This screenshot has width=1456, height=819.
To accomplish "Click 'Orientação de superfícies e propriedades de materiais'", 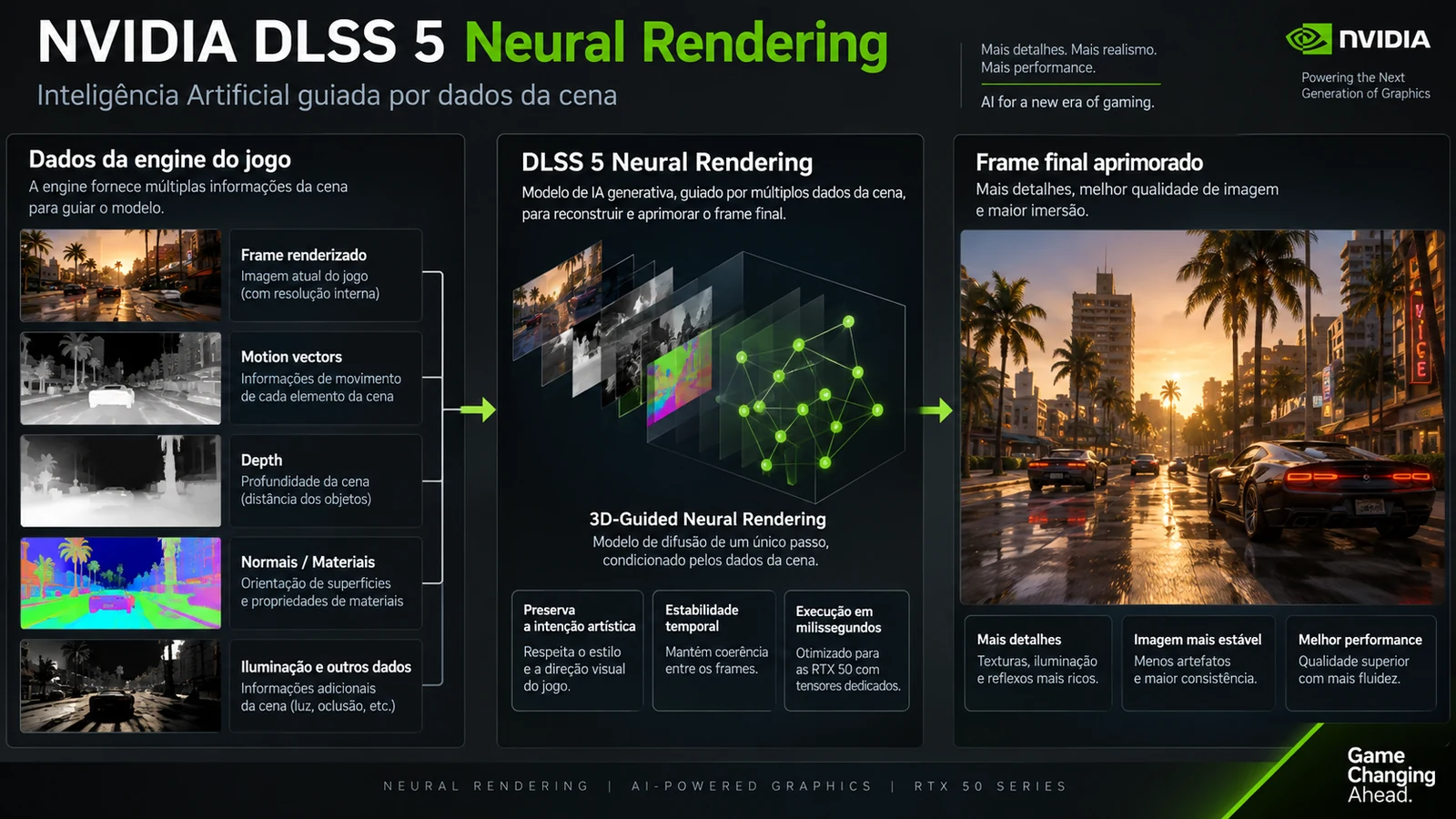I will pos(322,592).
